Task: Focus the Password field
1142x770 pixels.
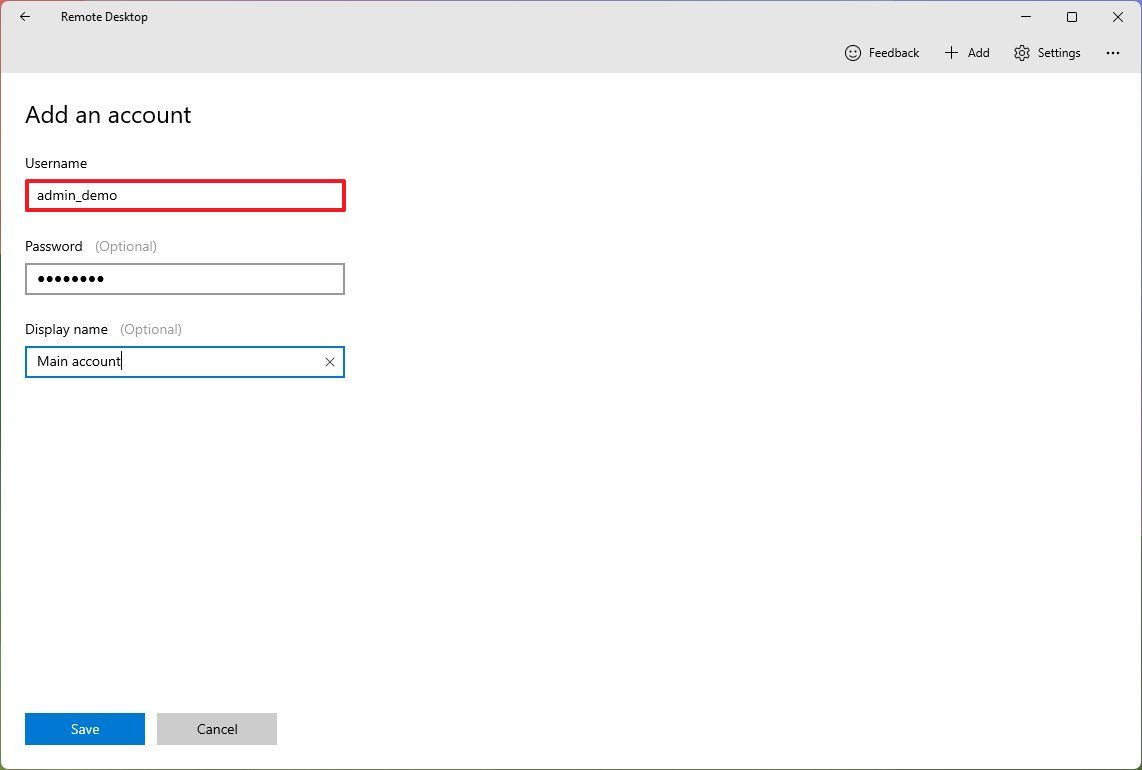Action: pos(185,278)
